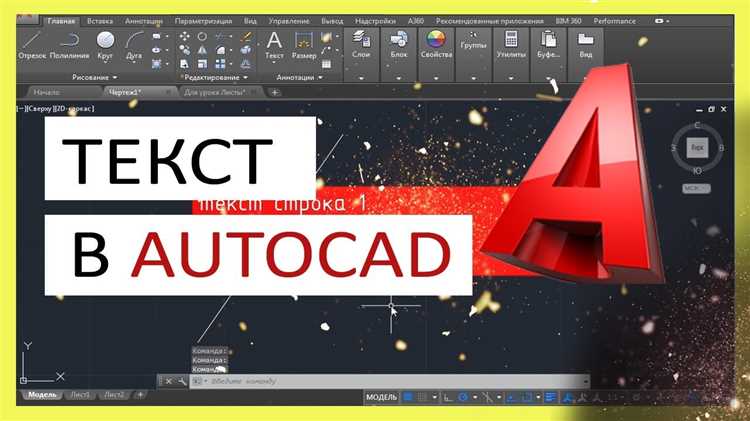The image size is (750, 421).
Task: Click the Размер dimension tool
Action: pyautogui.click(x=304, y=45)
